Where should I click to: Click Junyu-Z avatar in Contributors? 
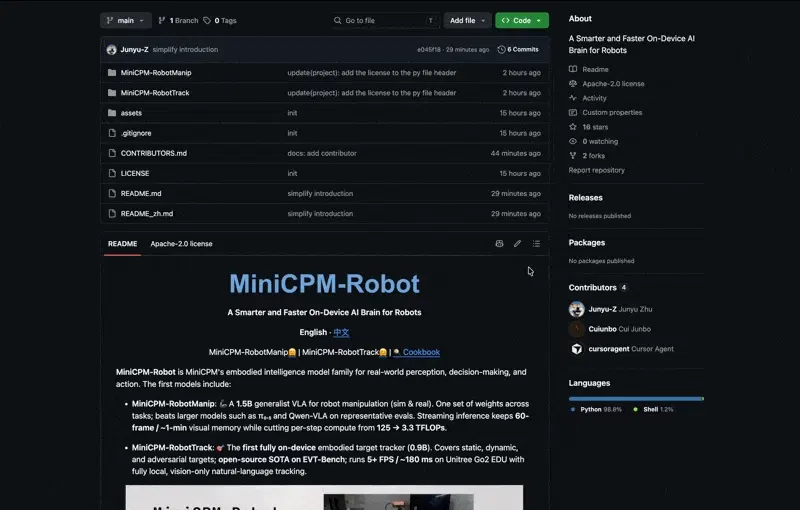pyautogui.click(x=577, y=309)
